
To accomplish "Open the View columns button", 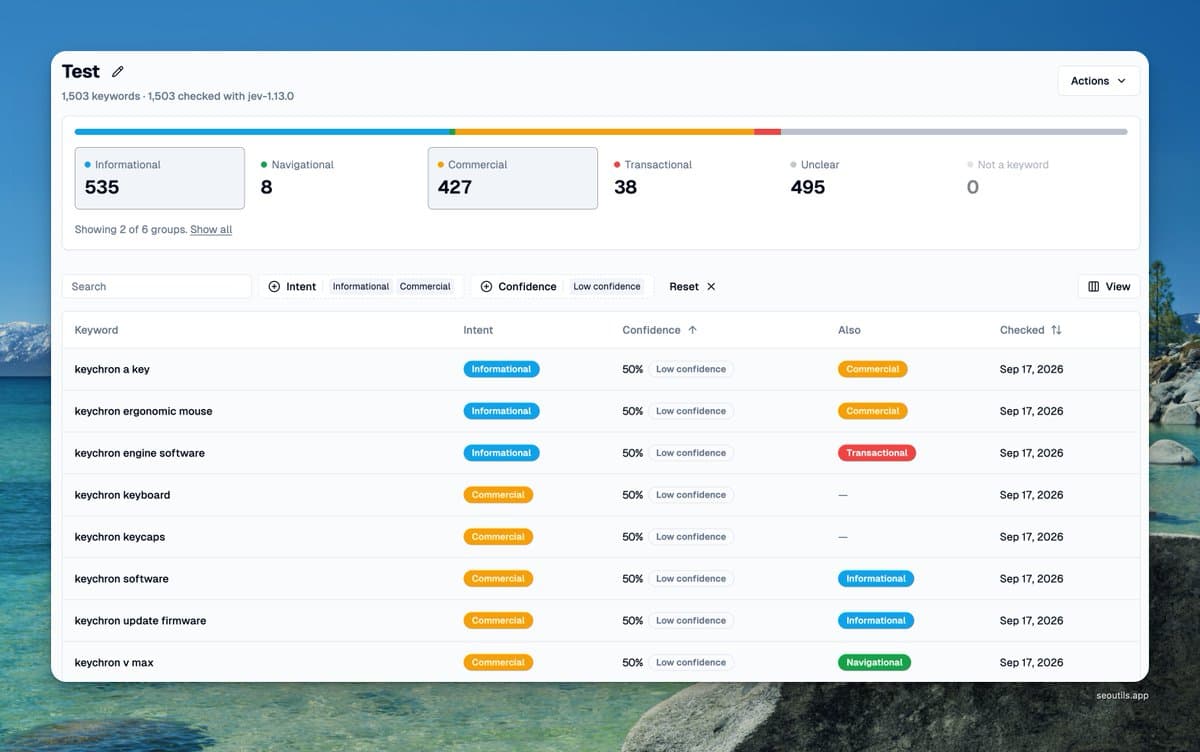I will (1109, 286).
